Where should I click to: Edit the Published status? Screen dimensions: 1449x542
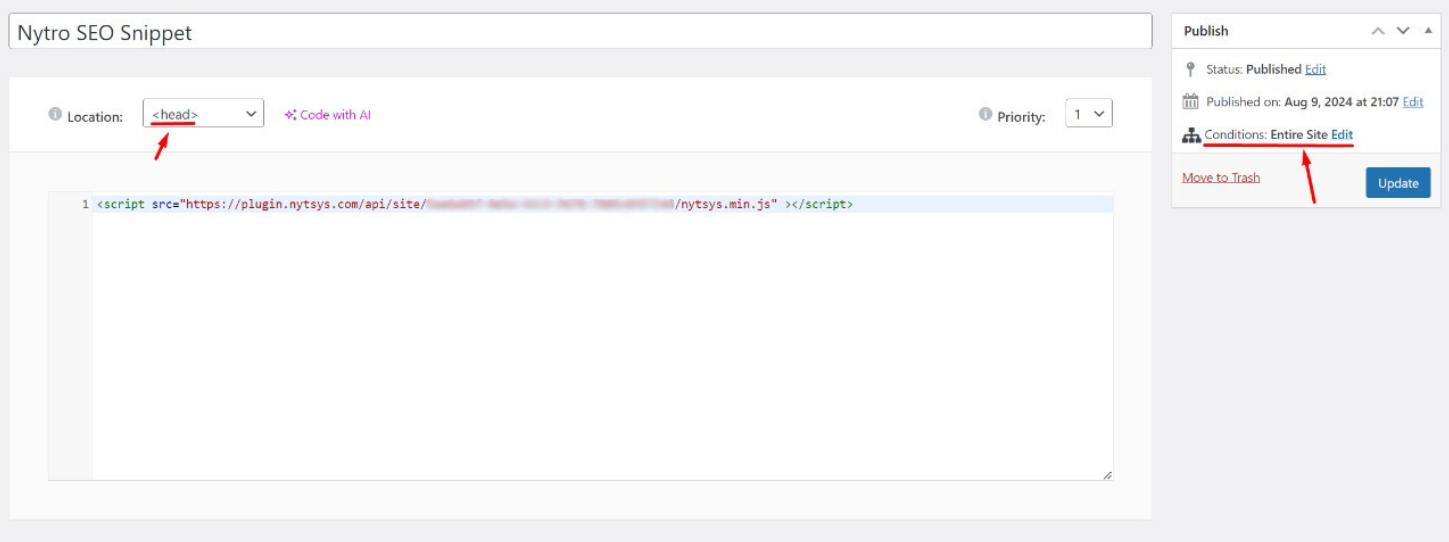(x=1315, y=69)
